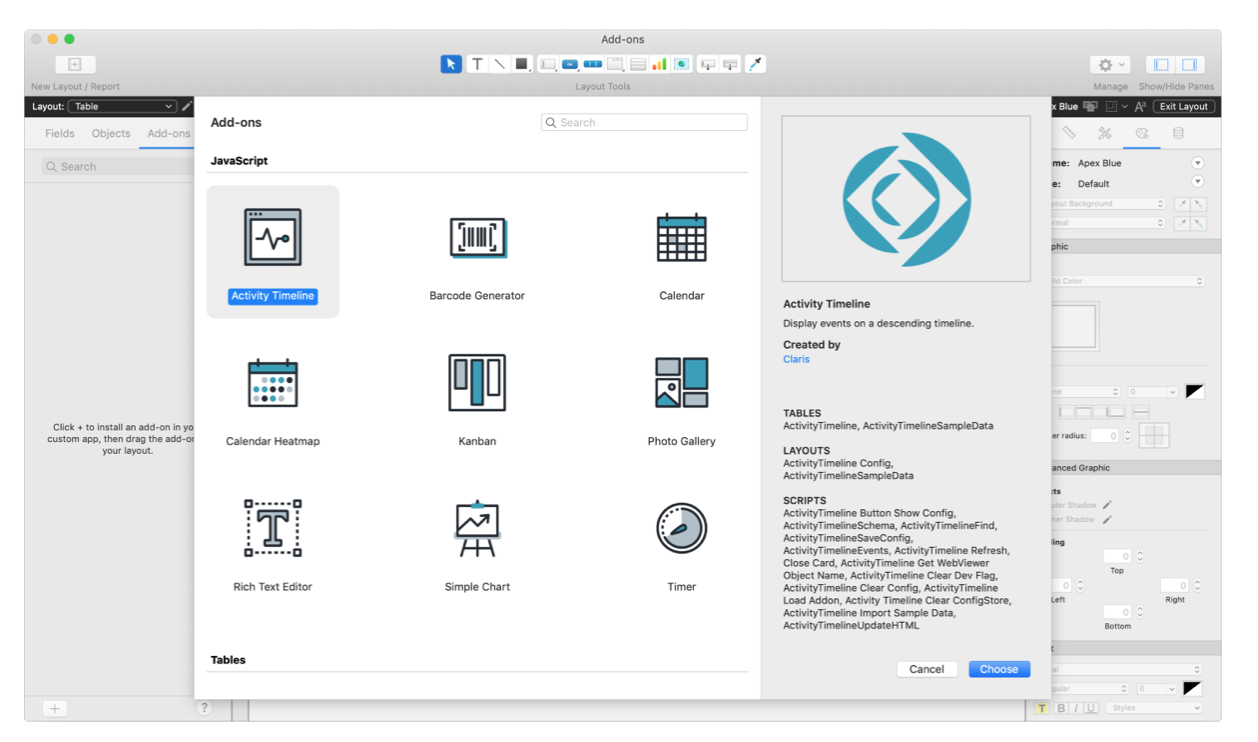1258x742 pixels.
Task: Click the Choose button
Action: tap(999, 669)
